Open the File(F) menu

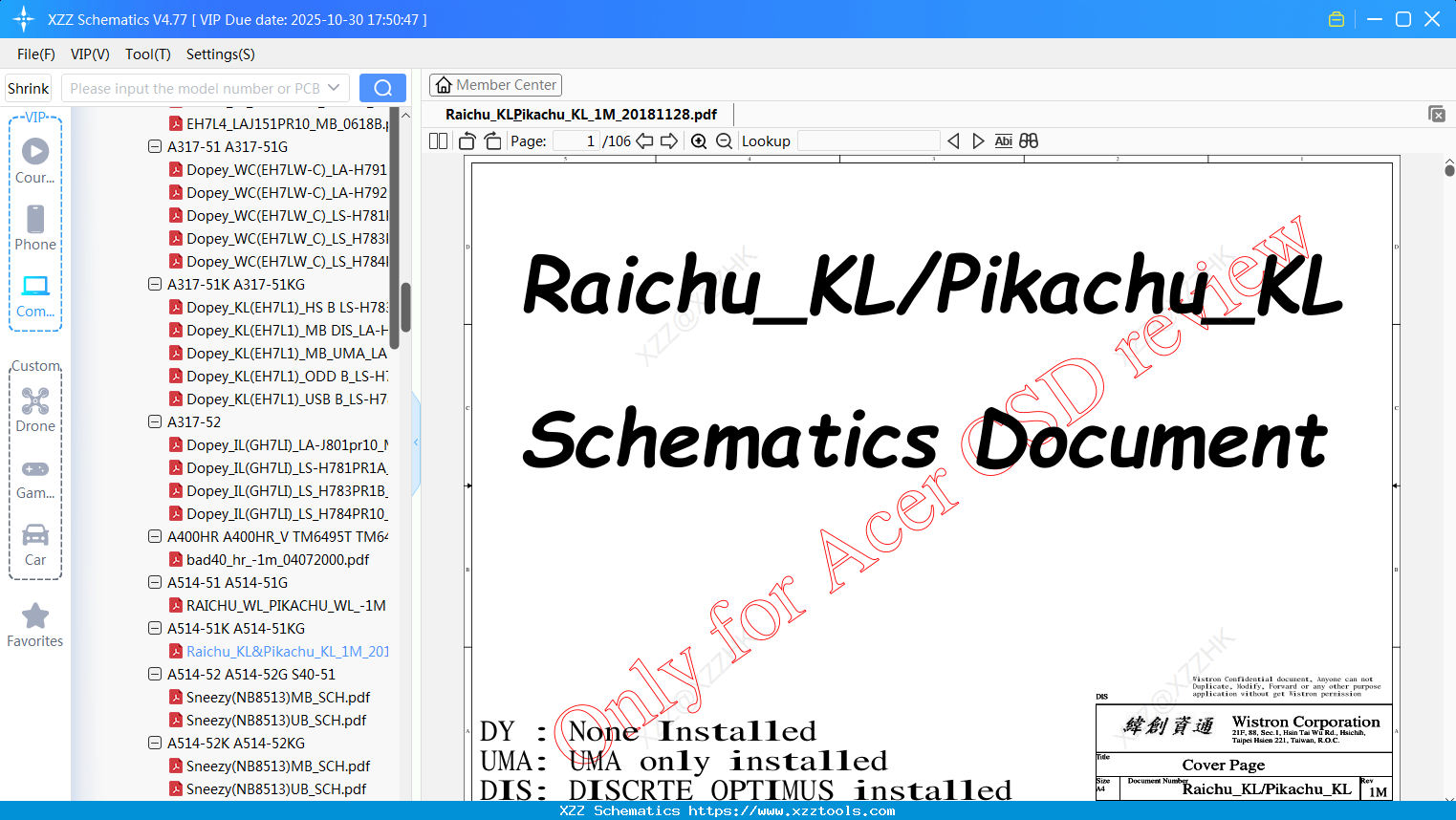[x=36, y=54]
